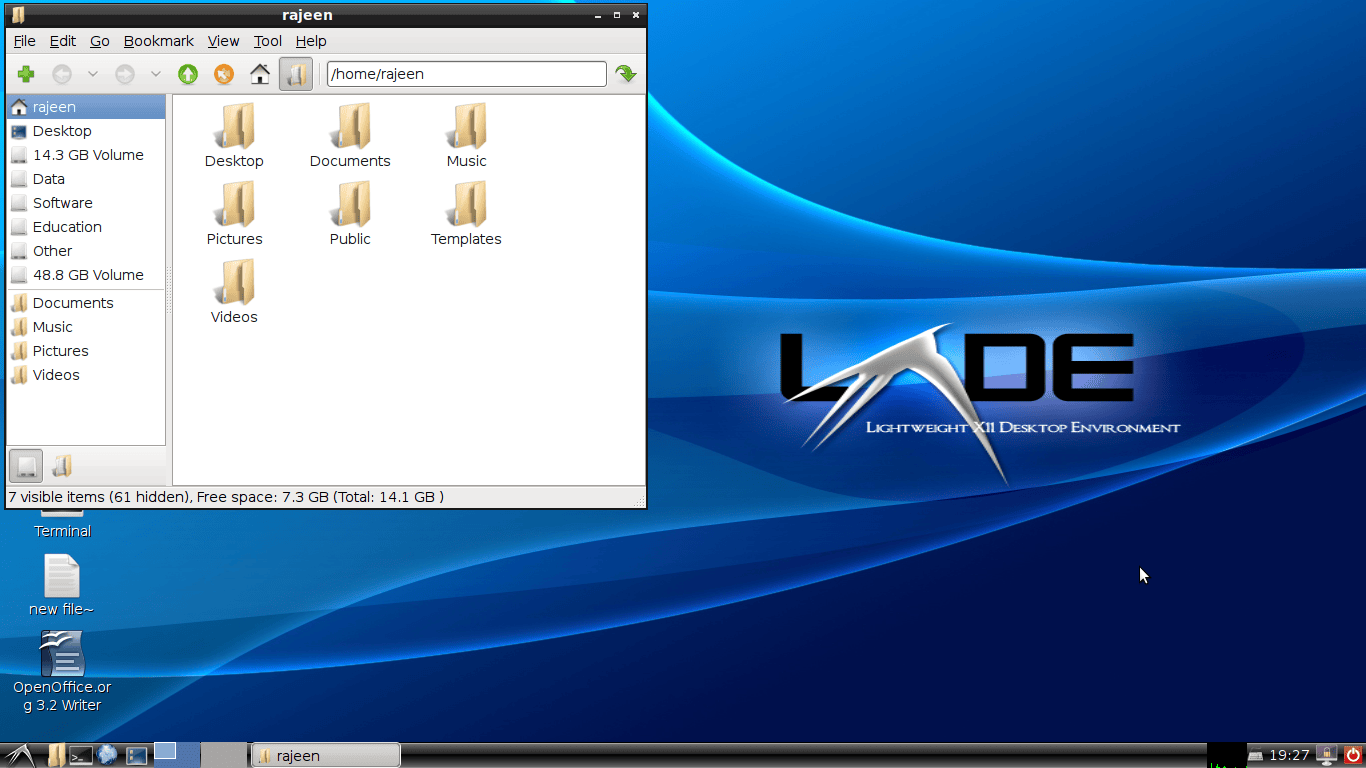This screenshot has height=768, width=1366.
Task: Select the Pictures folder icon
Action: 234,213
